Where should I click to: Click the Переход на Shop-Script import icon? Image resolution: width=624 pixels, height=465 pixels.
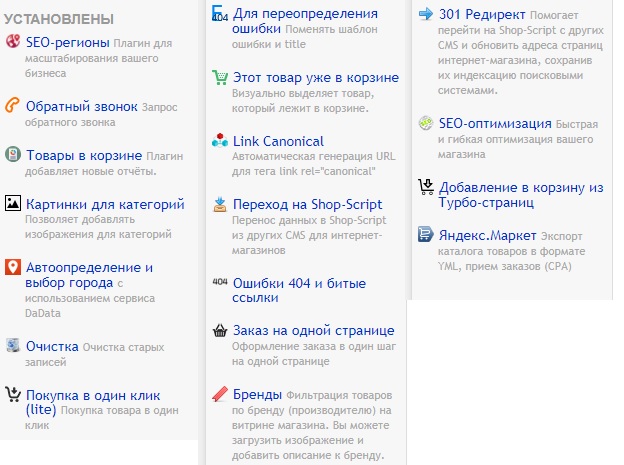220,204
